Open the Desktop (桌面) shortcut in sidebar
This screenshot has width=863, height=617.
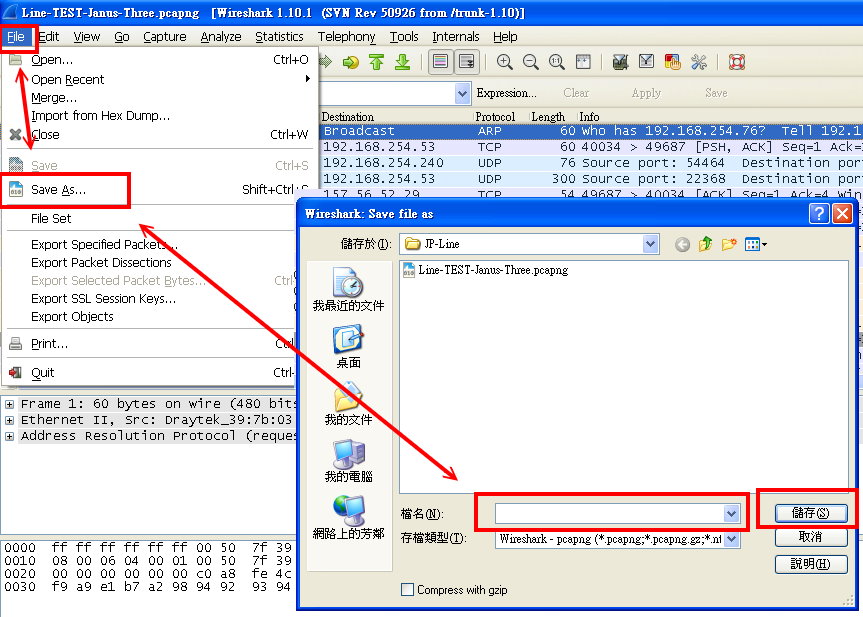pos(348,346)
